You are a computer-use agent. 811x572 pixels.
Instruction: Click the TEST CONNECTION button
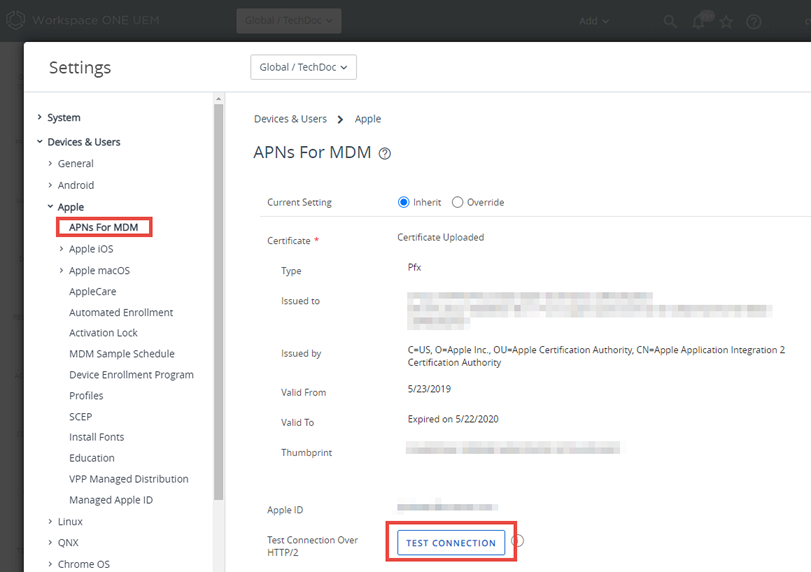tap(451, 543)
